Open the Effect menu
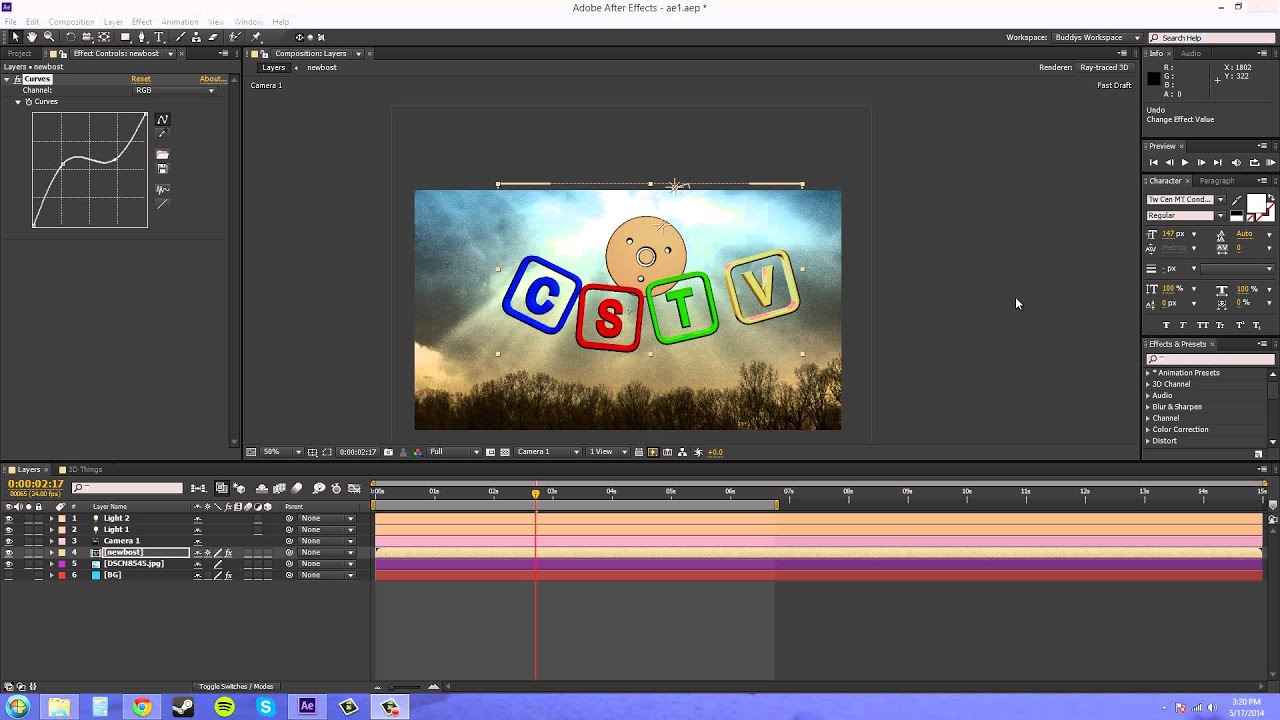Viewport: 1280px width, 720px height. click(x=142, y=22)
